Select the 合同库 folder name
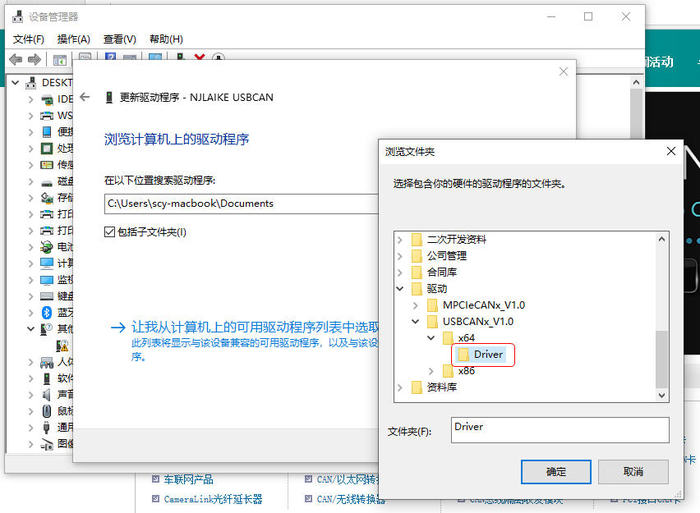The height and width of the screenshot is (513, 700). click(x=442, y=272)
